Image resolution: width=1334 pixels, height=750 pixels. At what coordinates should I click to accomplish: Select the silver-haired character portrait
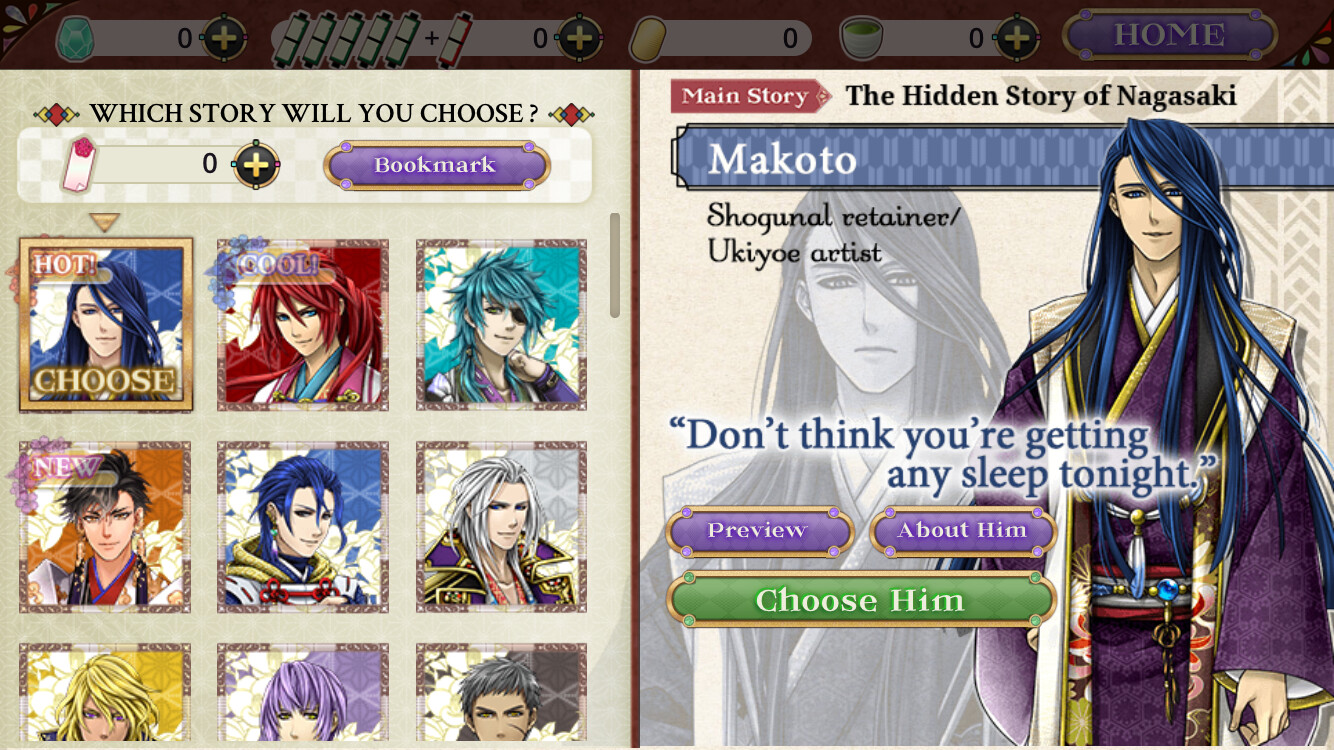501,527
